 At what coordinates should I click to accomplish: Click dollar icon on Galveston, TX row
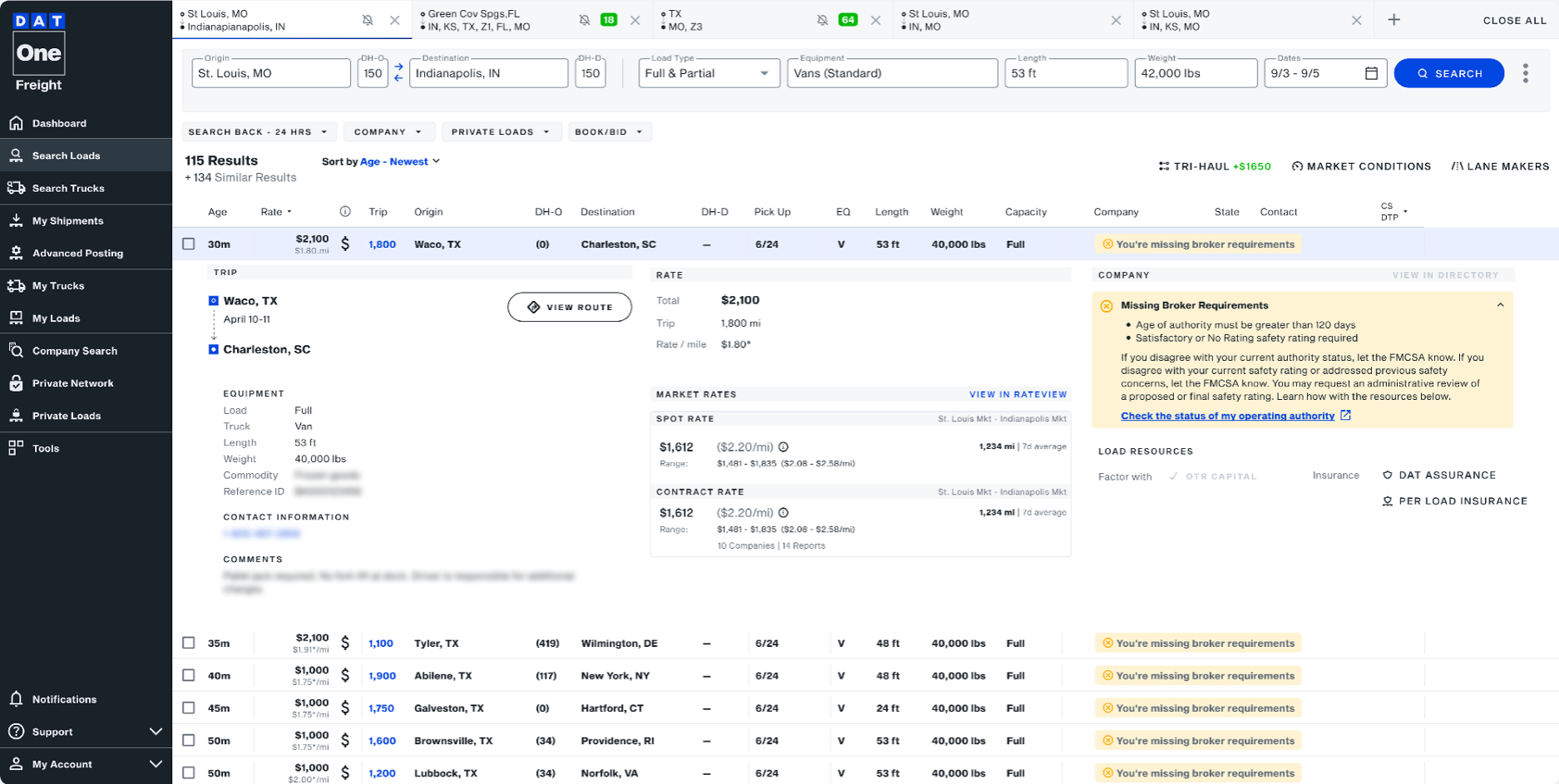(x=345, y=708)
